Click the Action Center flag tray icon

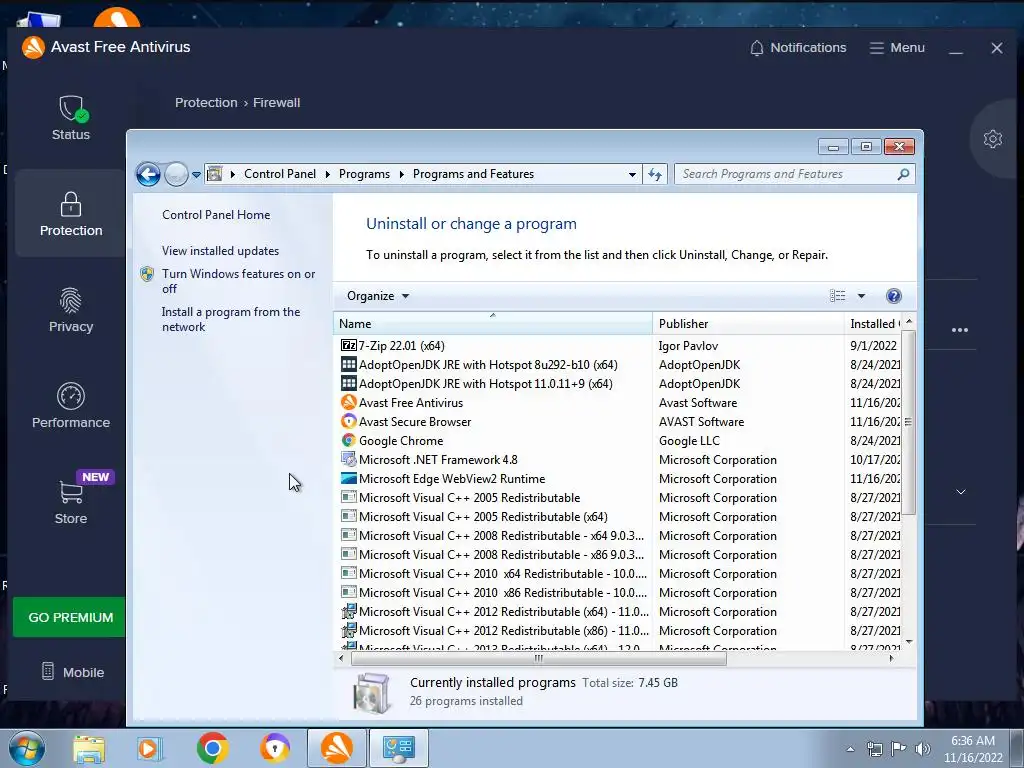tap(899, 749)
